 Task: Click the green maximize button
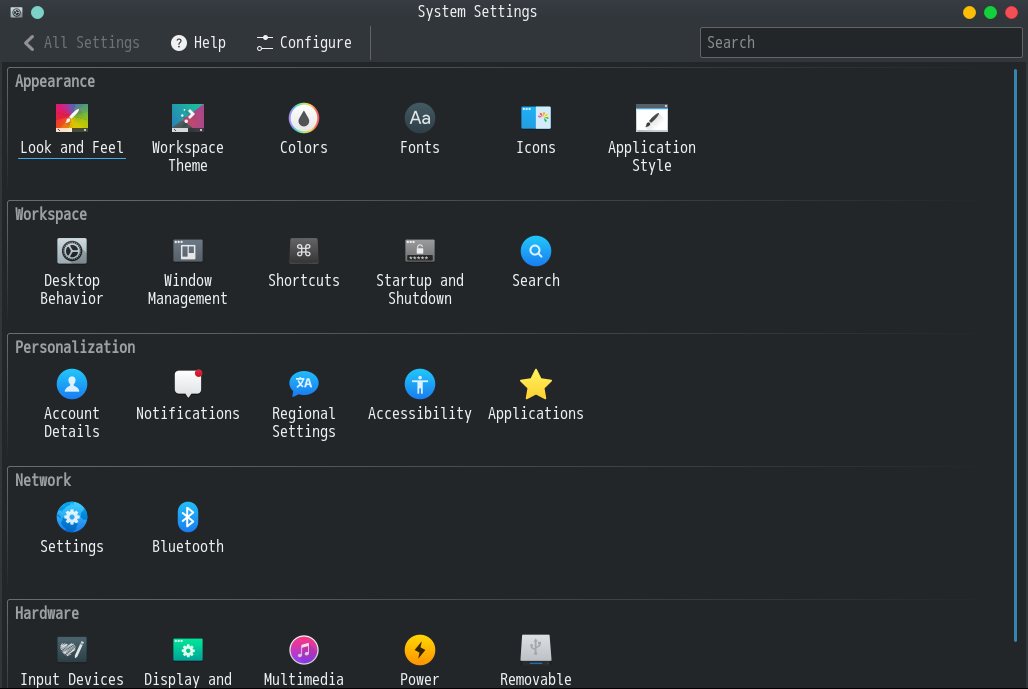point(990,12)
